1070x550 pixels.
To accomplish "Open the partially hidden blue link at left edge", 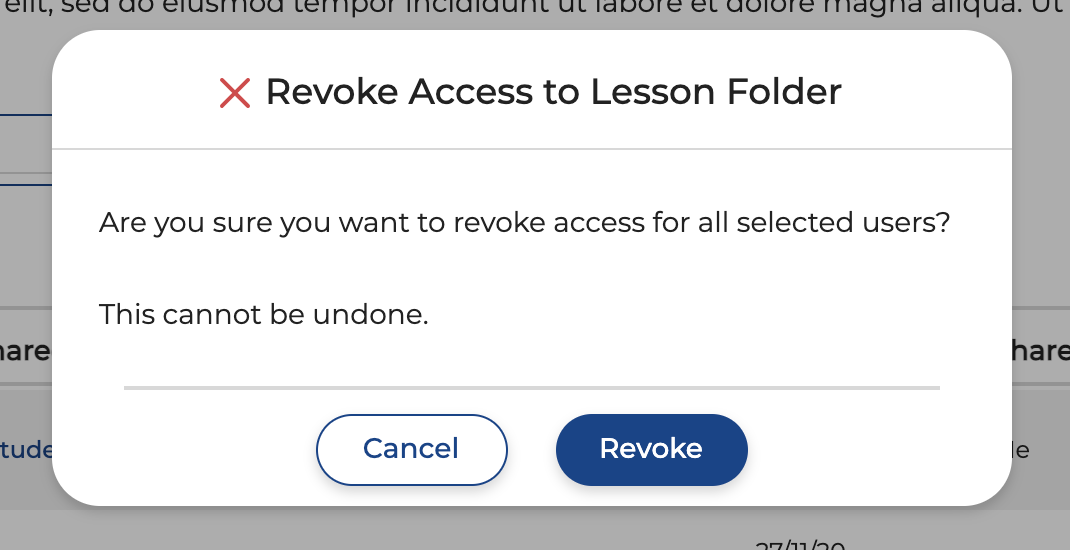I will tap(27, 450).
